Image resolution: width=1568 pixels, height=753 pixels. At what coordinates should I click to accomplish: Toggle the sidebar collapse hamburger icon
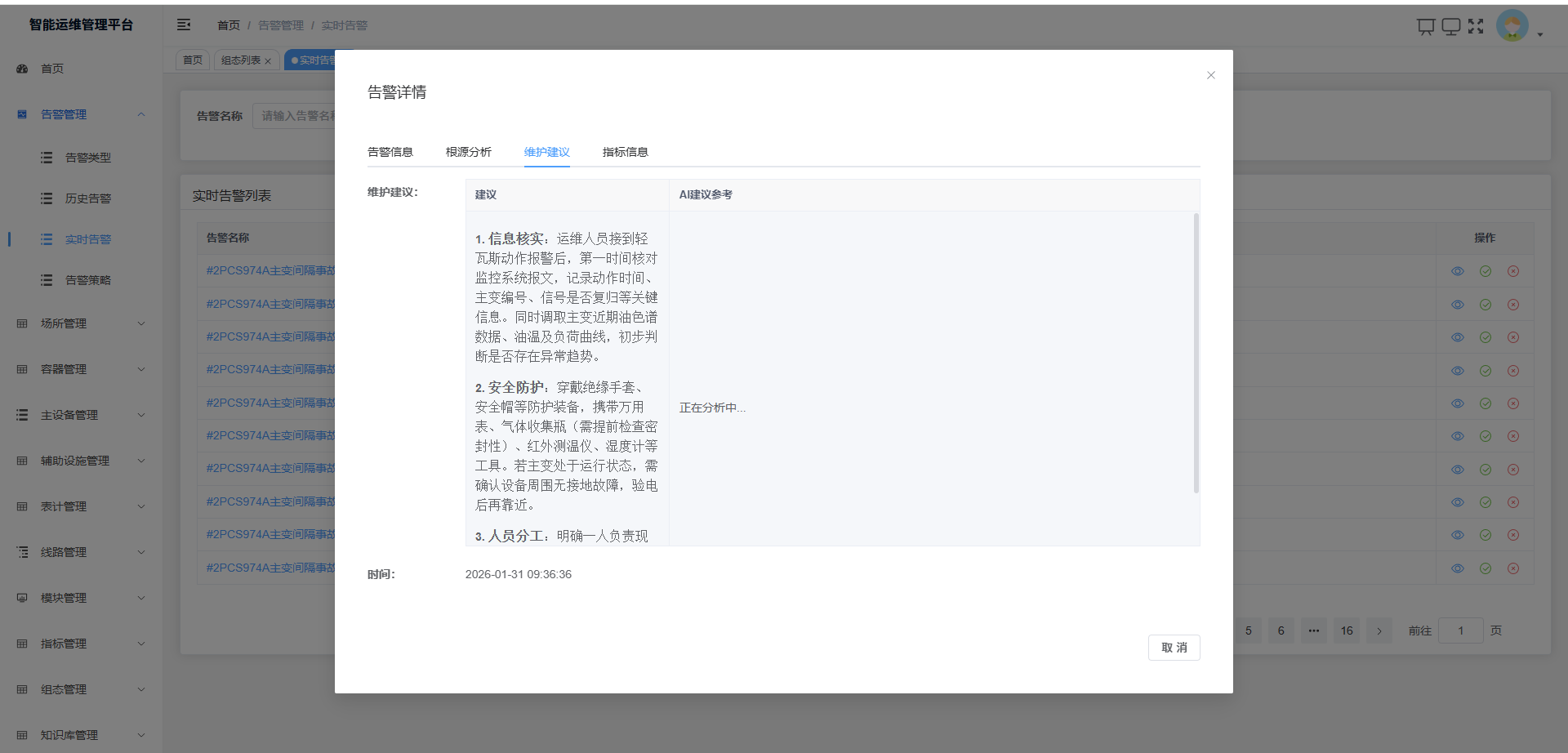[184, 25]
